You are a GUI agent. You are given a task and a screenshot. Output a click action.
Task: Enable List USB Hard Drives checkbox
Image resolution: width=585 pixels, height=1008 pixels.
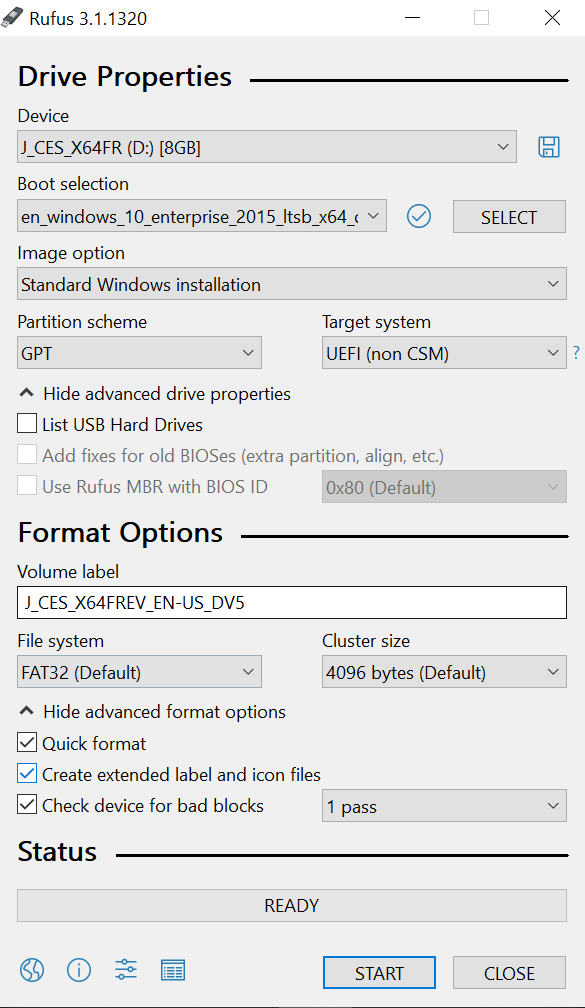pos(27,424)
